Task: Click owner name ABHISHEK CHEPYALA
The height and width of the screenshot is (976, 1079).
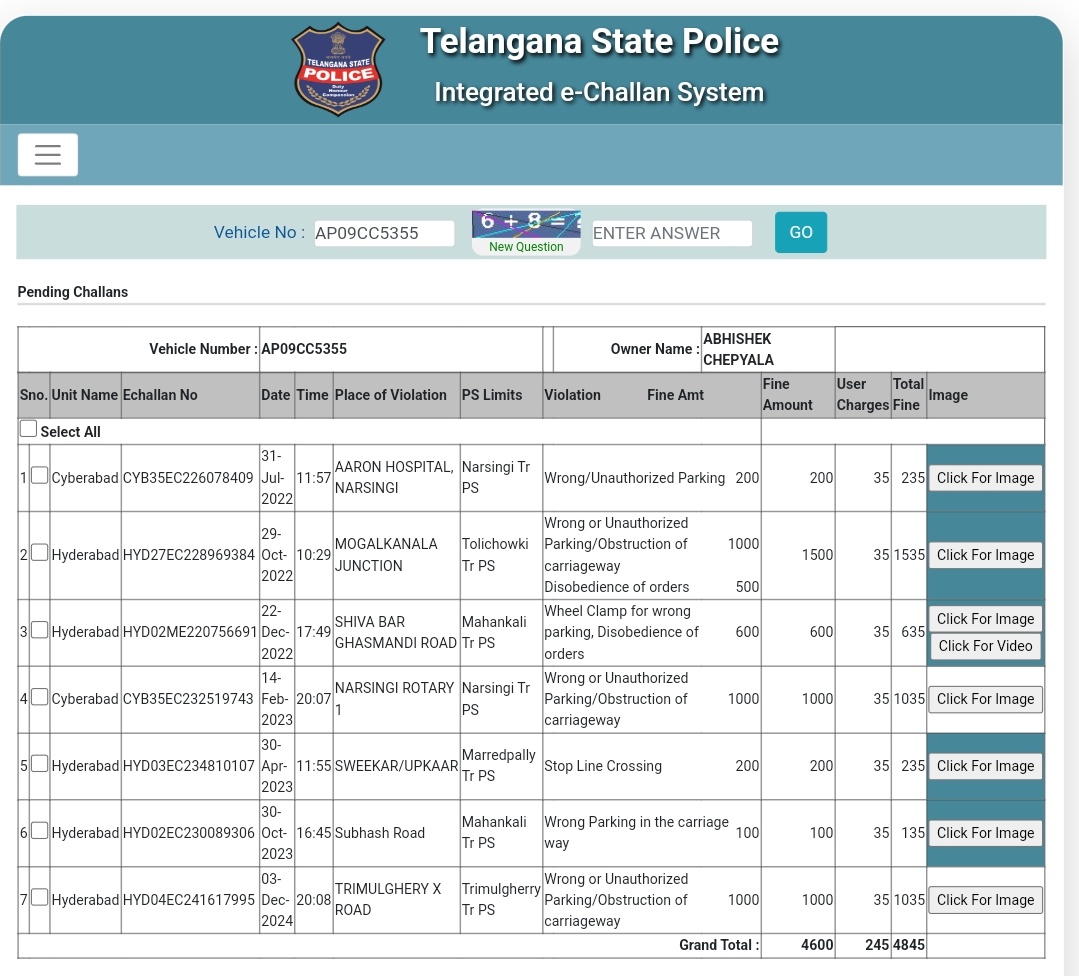Action: 738,349
